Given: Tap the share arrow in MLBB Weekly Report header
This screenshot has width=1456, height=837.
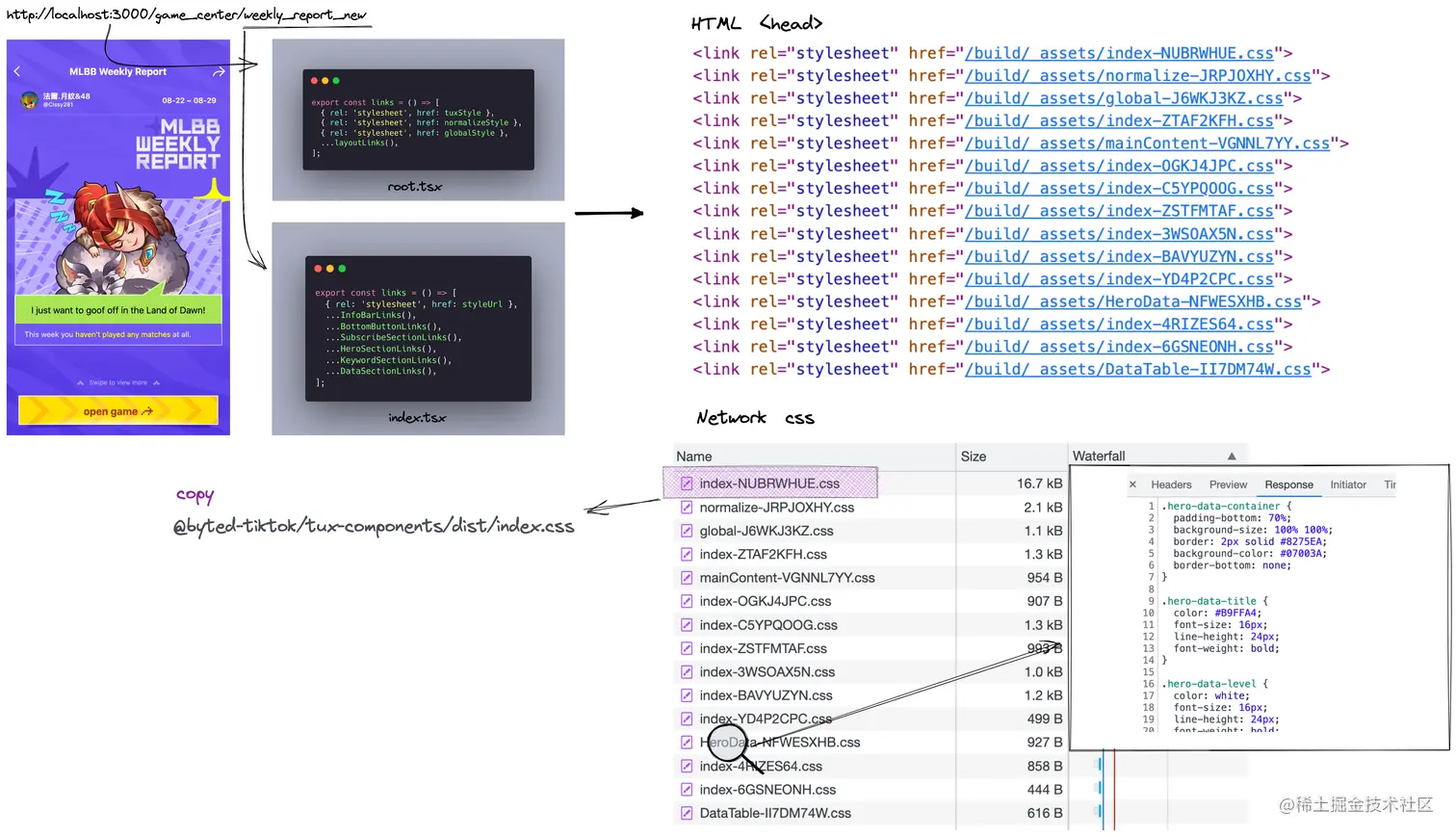Looking at the screenshot, I should (x=219, y=71).
